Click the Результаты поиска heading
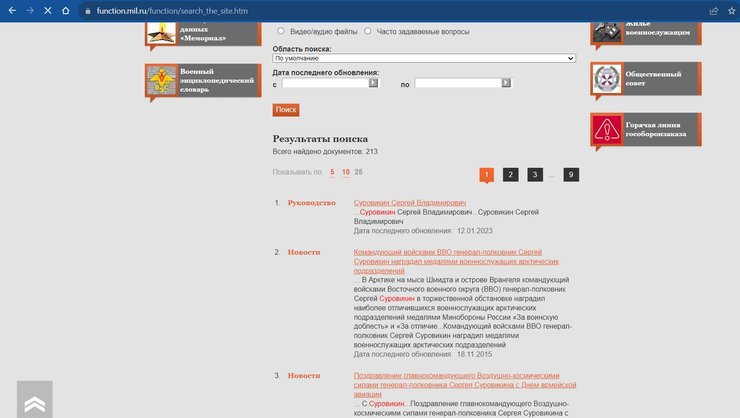 (320, 139)
